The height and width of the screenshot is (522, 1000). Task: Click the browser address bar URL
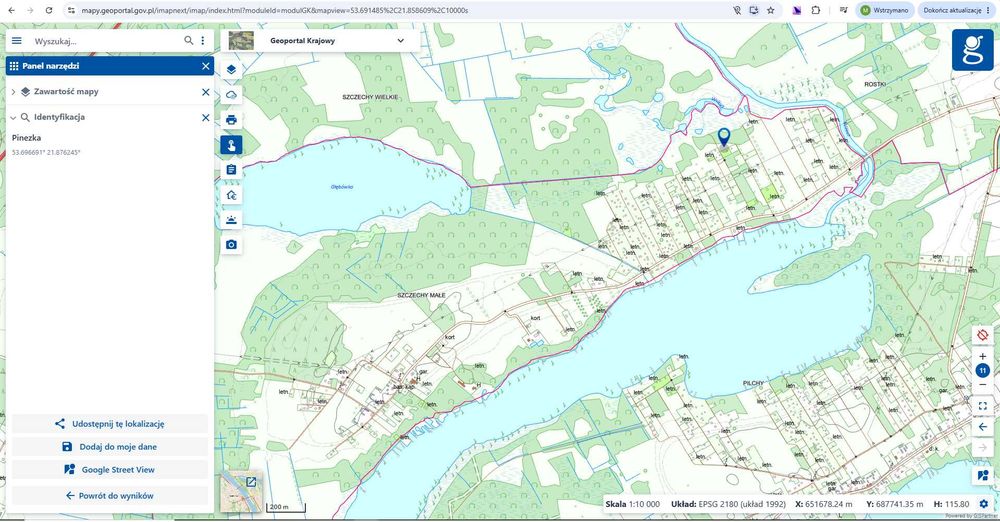pos(274,10)
